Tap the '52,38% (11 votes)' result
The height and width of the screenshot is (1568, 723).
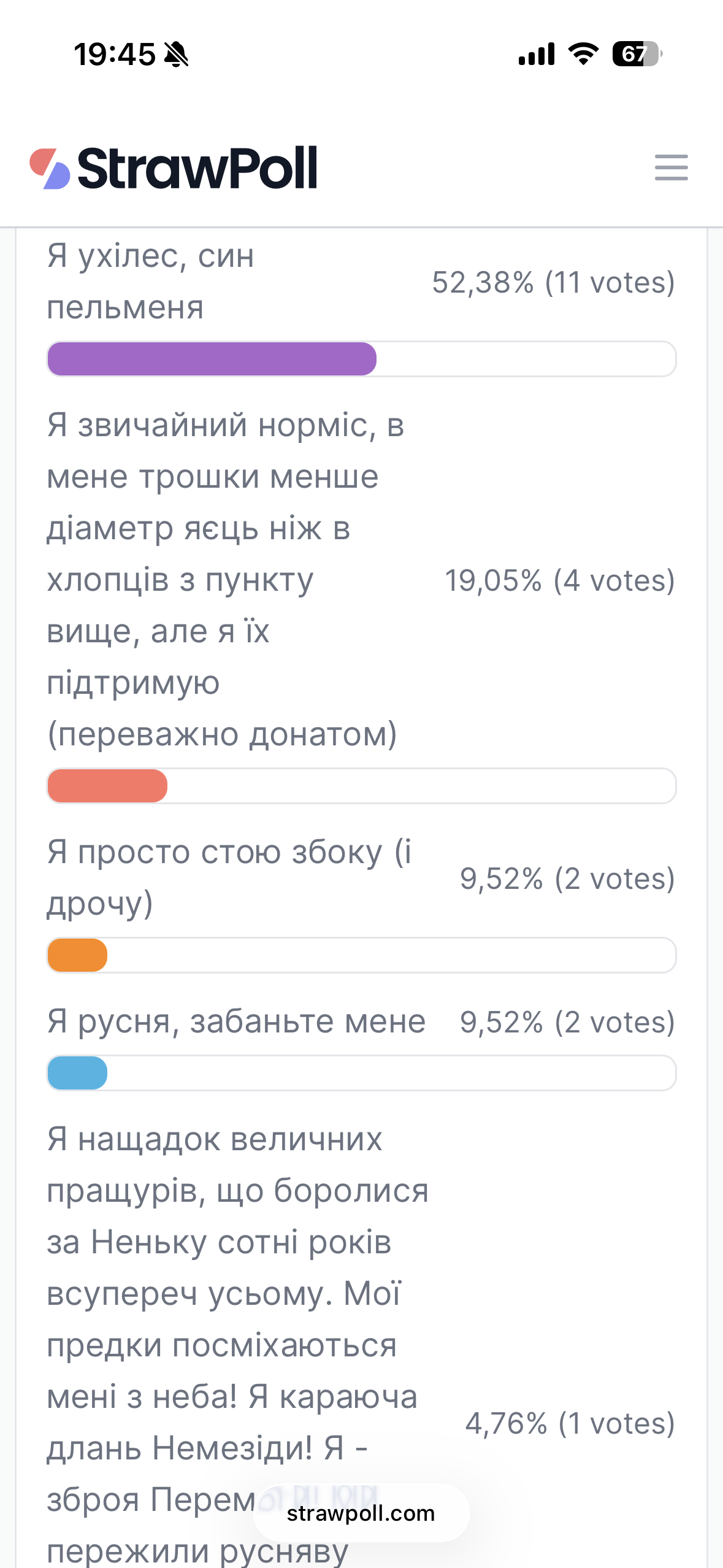click(553, 282)
